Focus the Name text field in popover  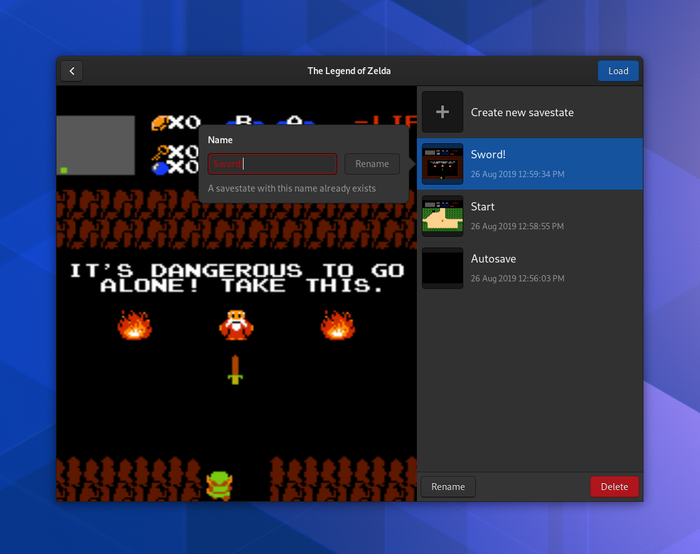[272, 164]
